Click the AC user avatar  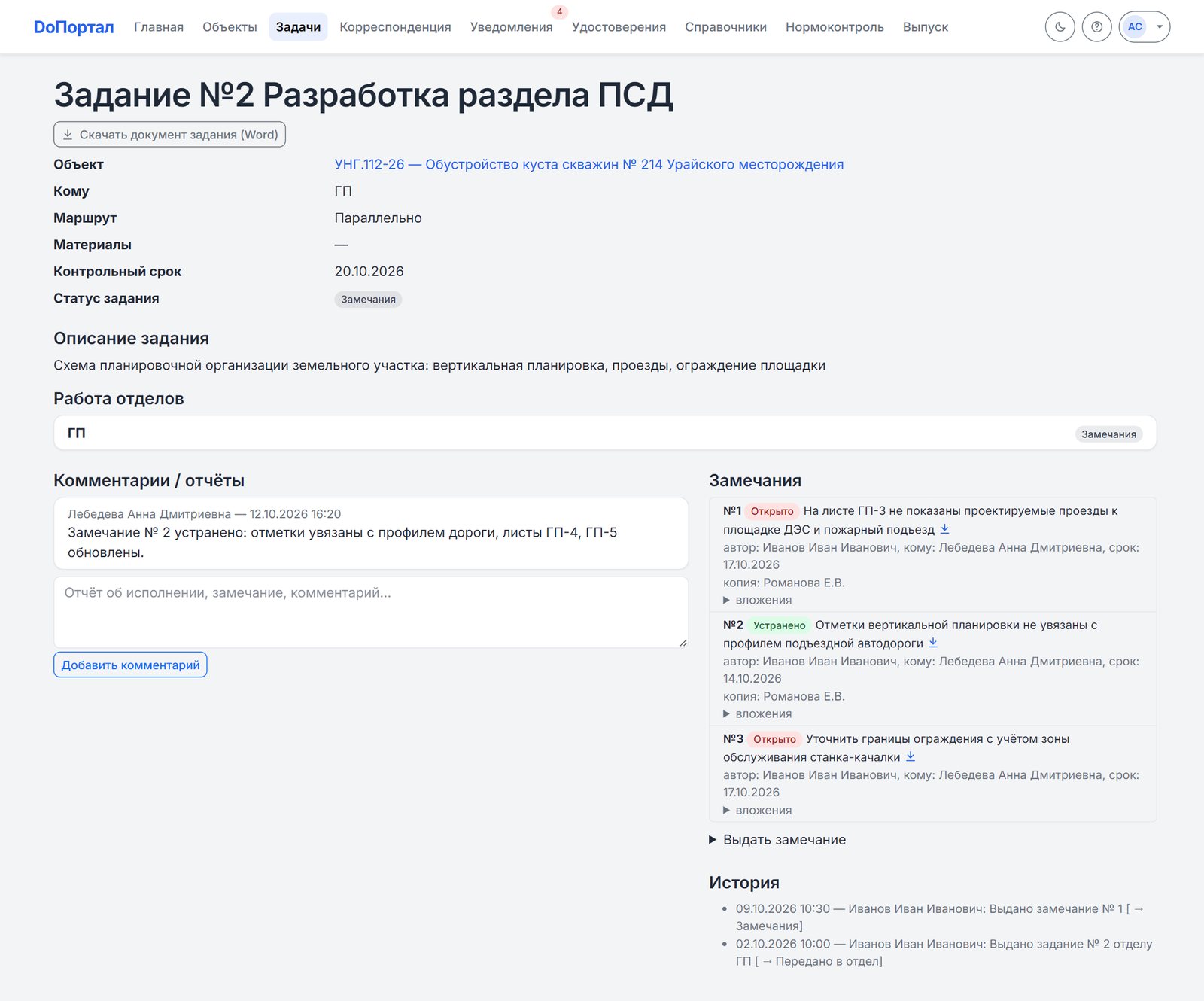tap(1135, 27)
